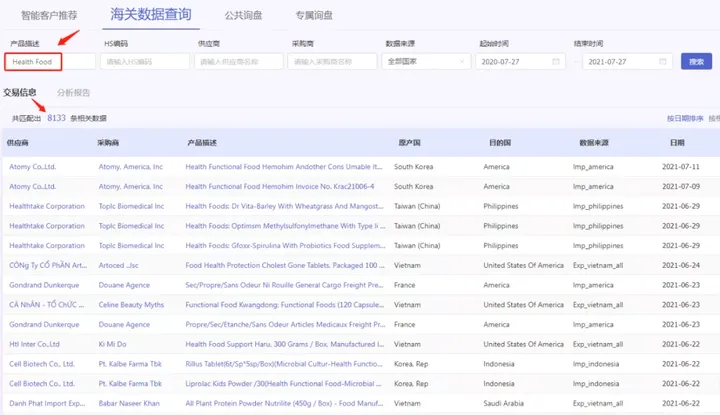
Task: Open the Functional Food Kwangdong description link
Action: pyautogui.click(x=285, y=305)
